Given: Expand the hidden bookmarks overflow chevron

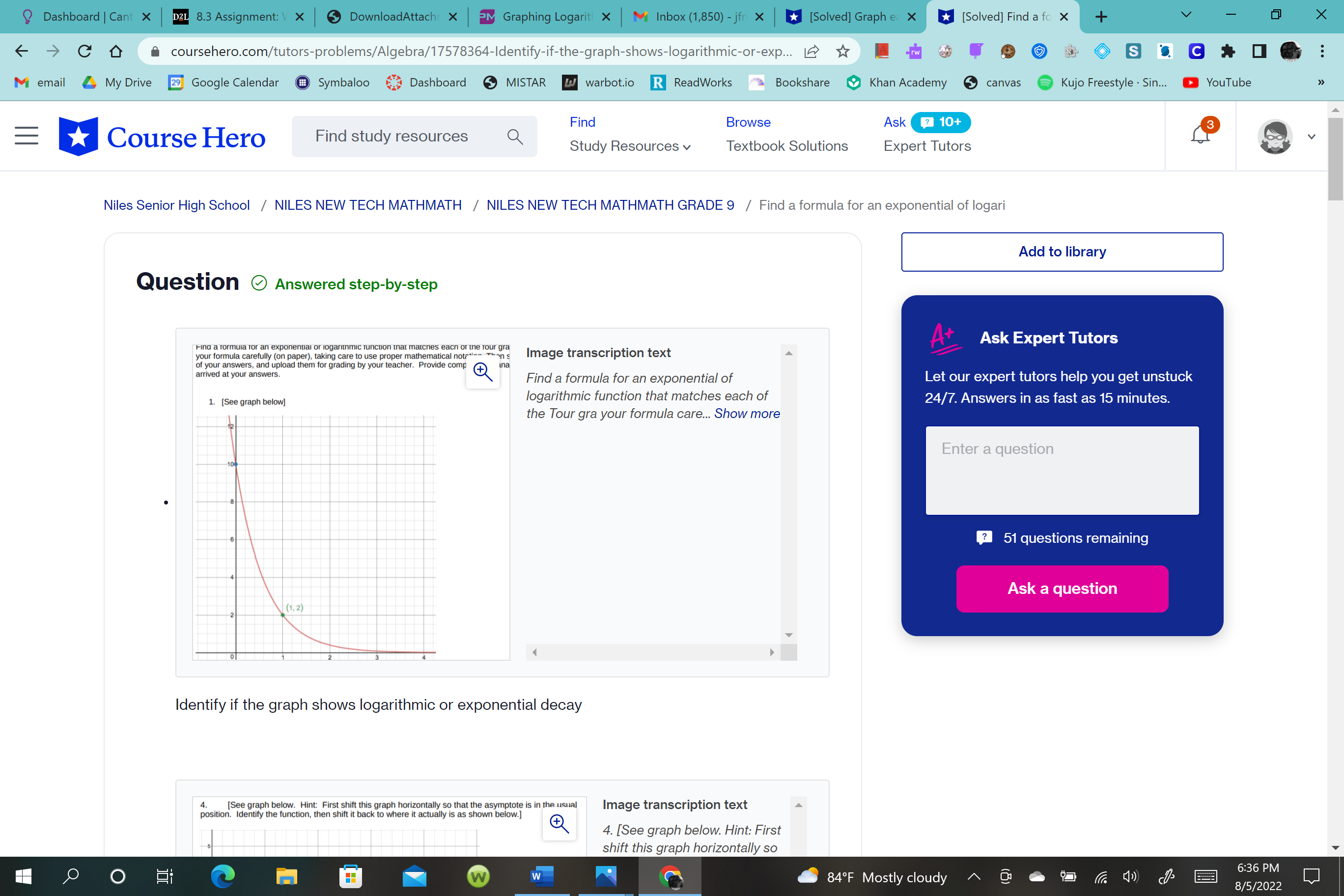Looking at the screenshot, I should [x=1320, y=83].
